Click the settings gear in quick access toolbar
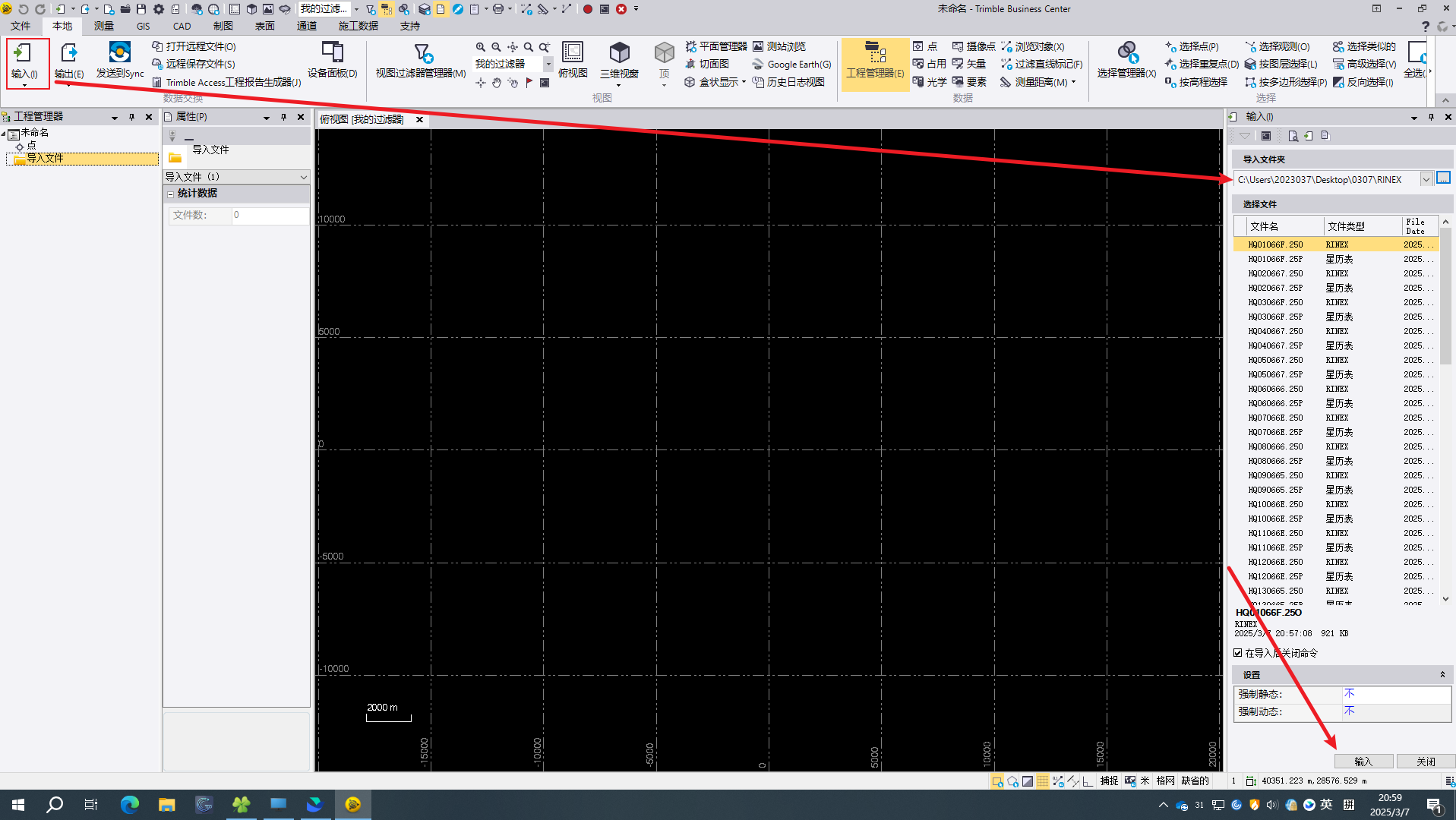 (x=159, y=9)
